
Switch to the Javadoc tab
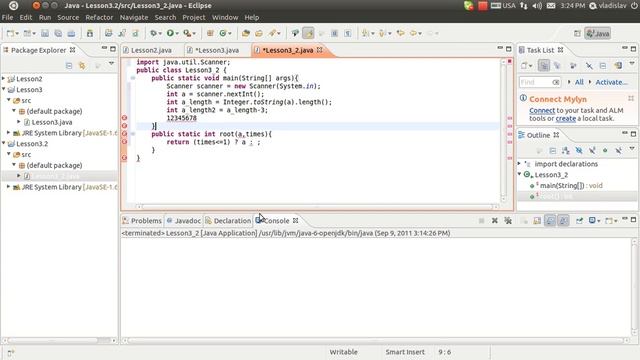(184, 220)
